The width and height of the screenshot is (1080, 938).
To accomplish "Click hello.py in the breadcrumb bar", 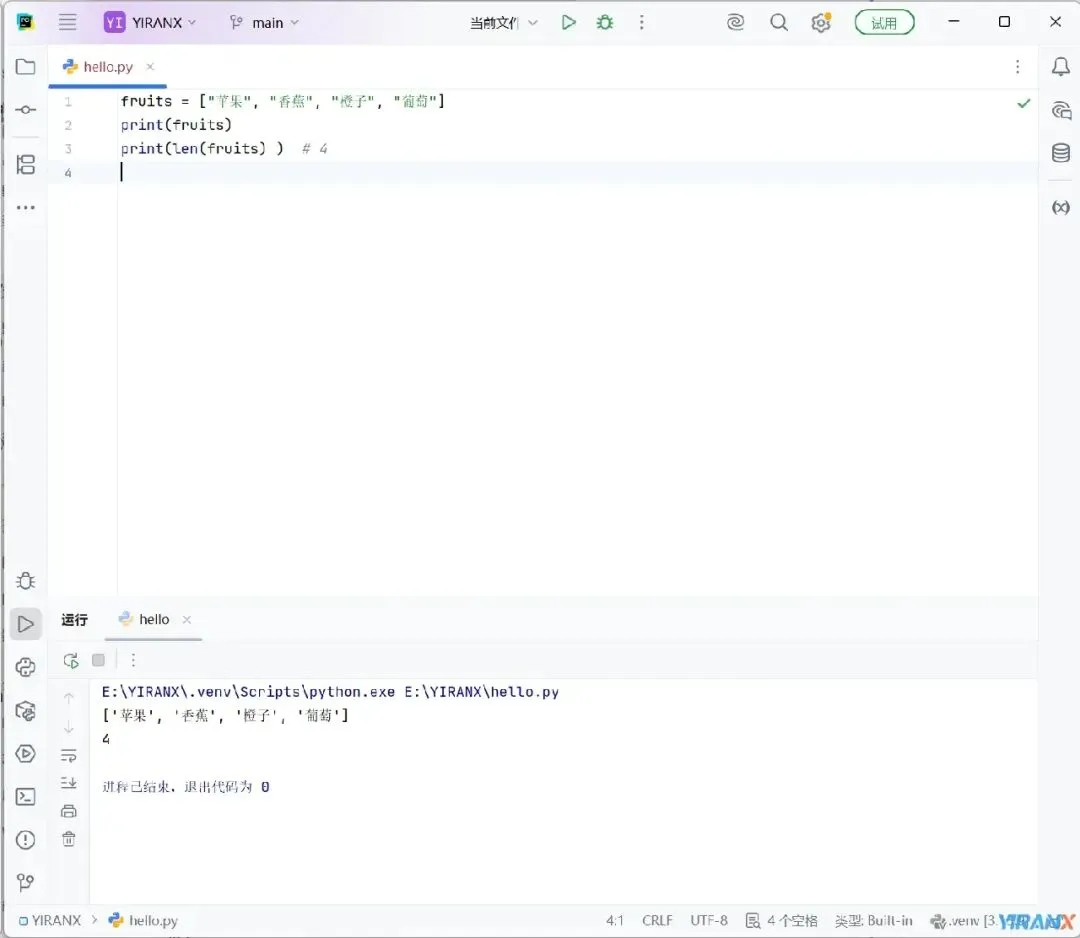I will 143,920.
